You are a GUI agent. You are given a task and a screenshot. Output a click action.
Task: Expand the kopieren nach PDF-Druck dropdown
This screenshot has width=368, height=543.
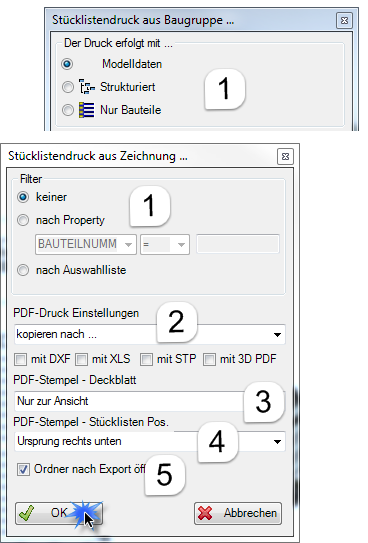click(150, 335)
